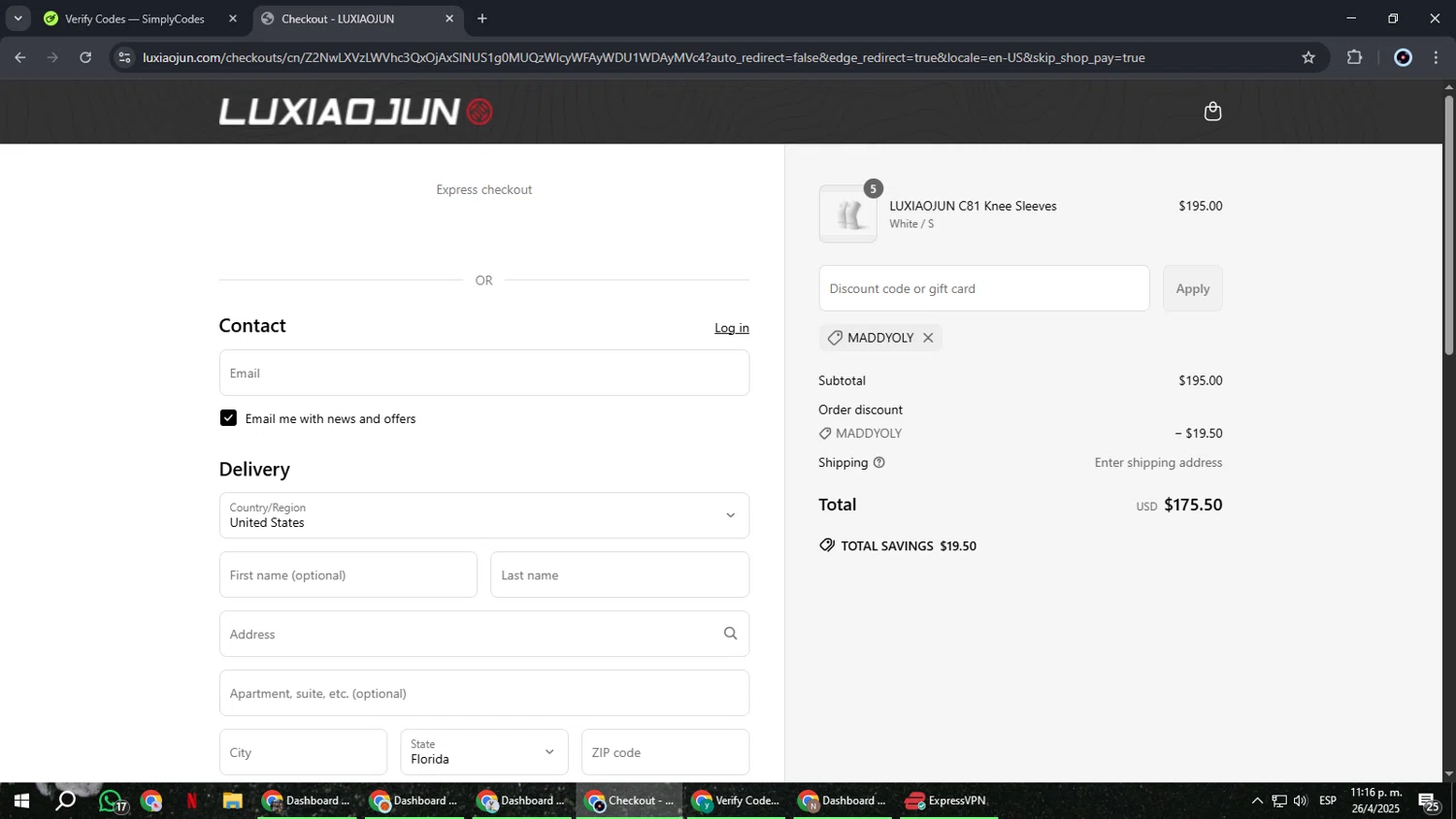The height and width of the screenshot is (819, 1456).
Task: Show hidden system tray icons
Action: [1257, 802]
